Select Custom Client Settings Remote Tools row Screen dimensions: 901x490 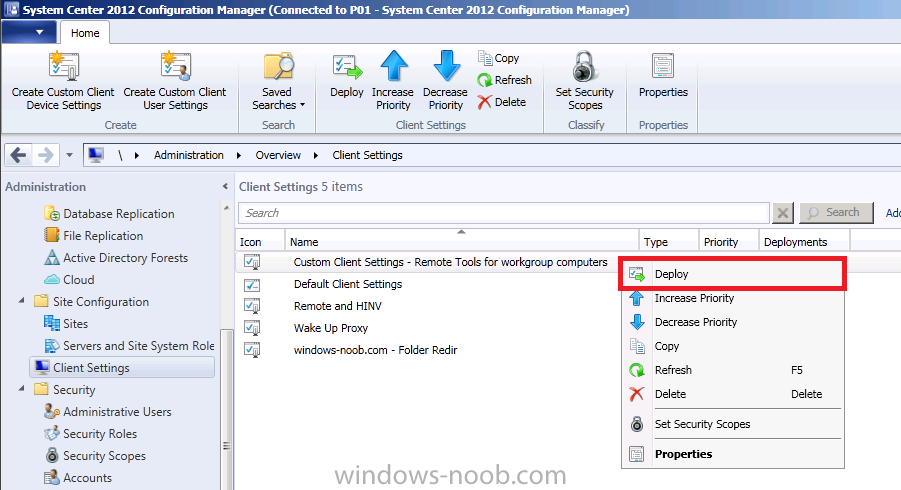[x=450, y=262]
